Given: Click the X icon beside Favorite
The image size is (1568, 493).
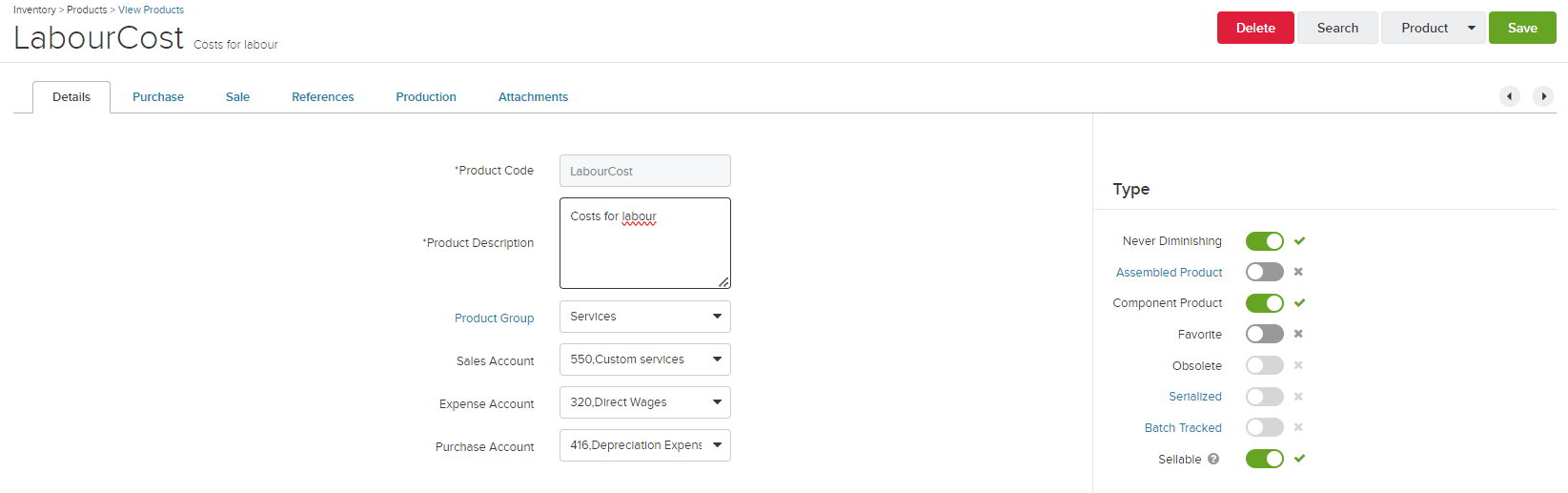Looking at the screenshot, I should [x=1298, y=334].
